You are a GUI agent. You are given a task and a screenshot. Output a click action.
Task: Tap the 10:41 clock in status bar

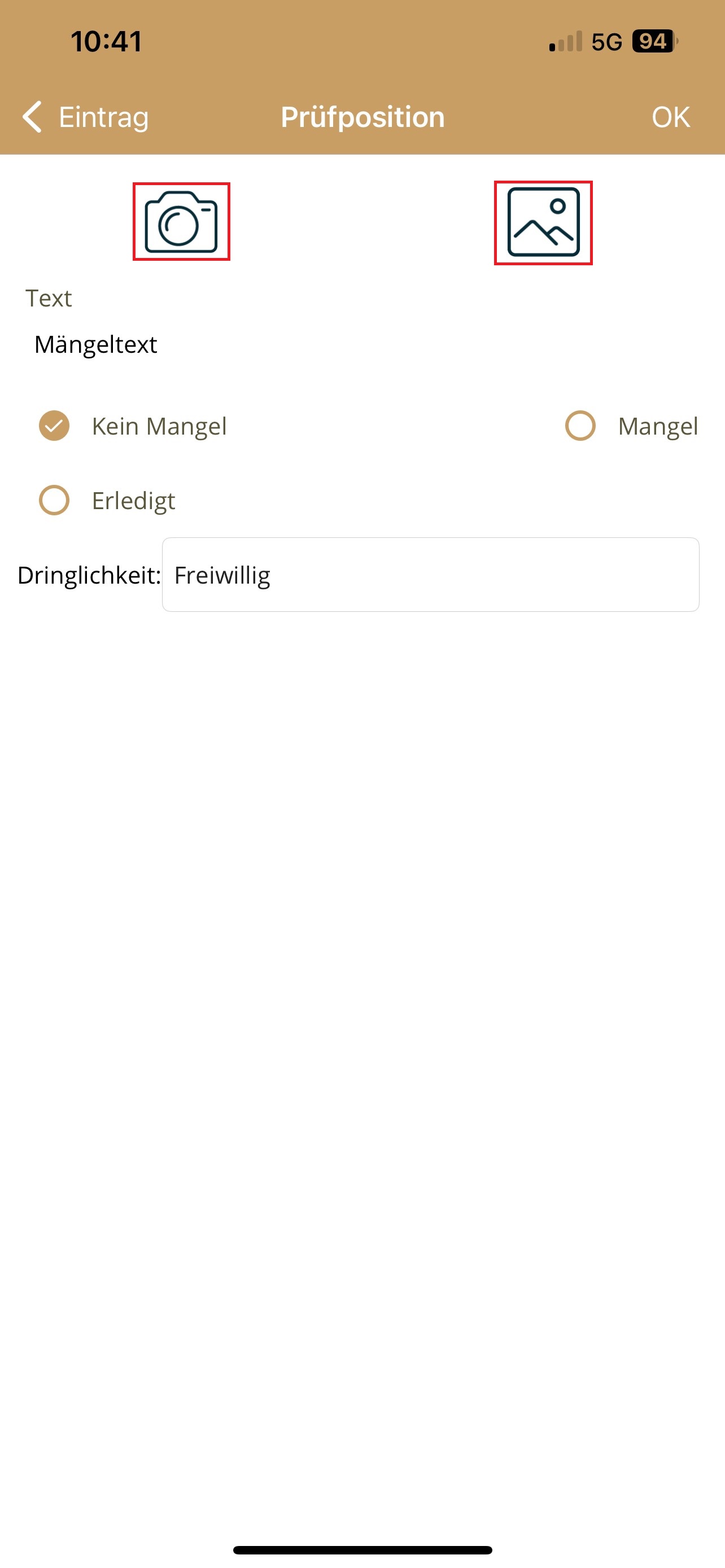[107, 42]
